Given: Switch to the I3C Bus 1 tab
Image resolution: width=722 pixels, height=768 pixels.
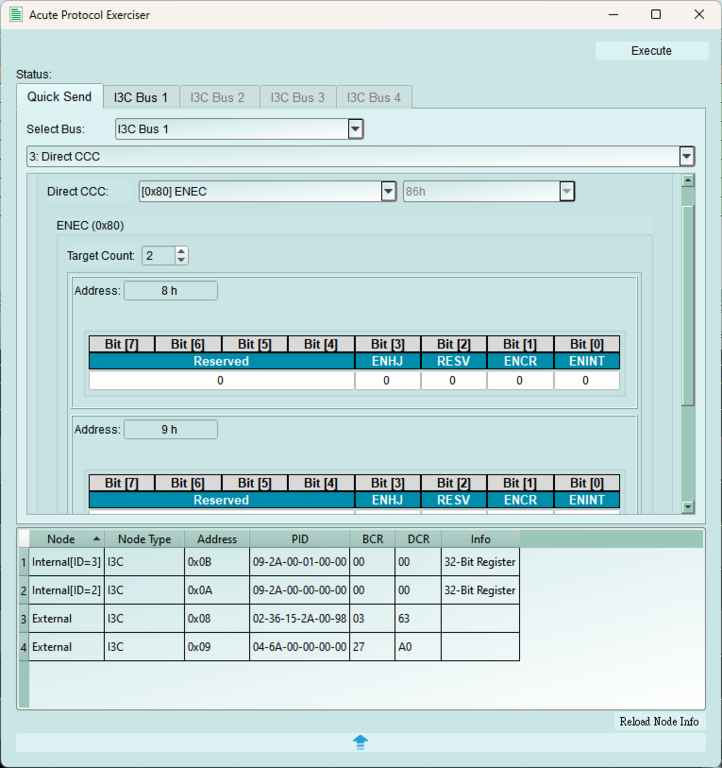Looking at the screenshot, I should [x=141, y=97].
